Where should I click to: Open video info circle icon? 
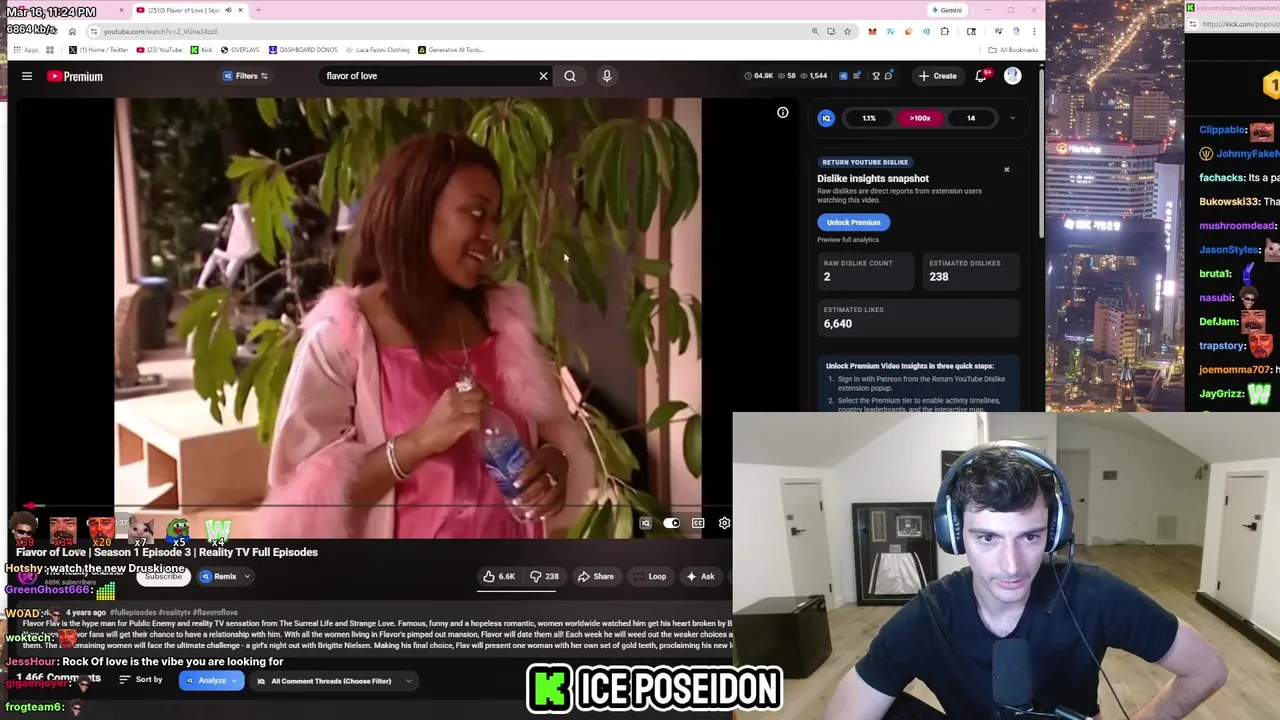[783, 113]
